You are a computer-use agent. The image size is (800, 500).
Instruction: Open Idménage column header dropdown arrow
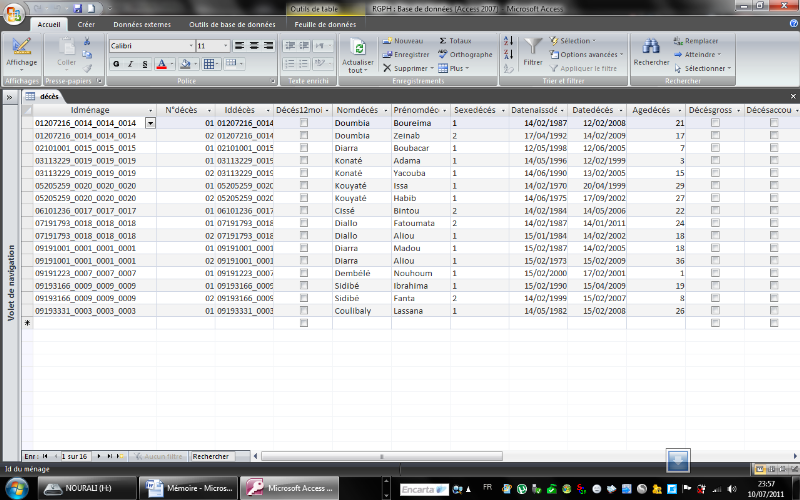(x=151, y=110)
